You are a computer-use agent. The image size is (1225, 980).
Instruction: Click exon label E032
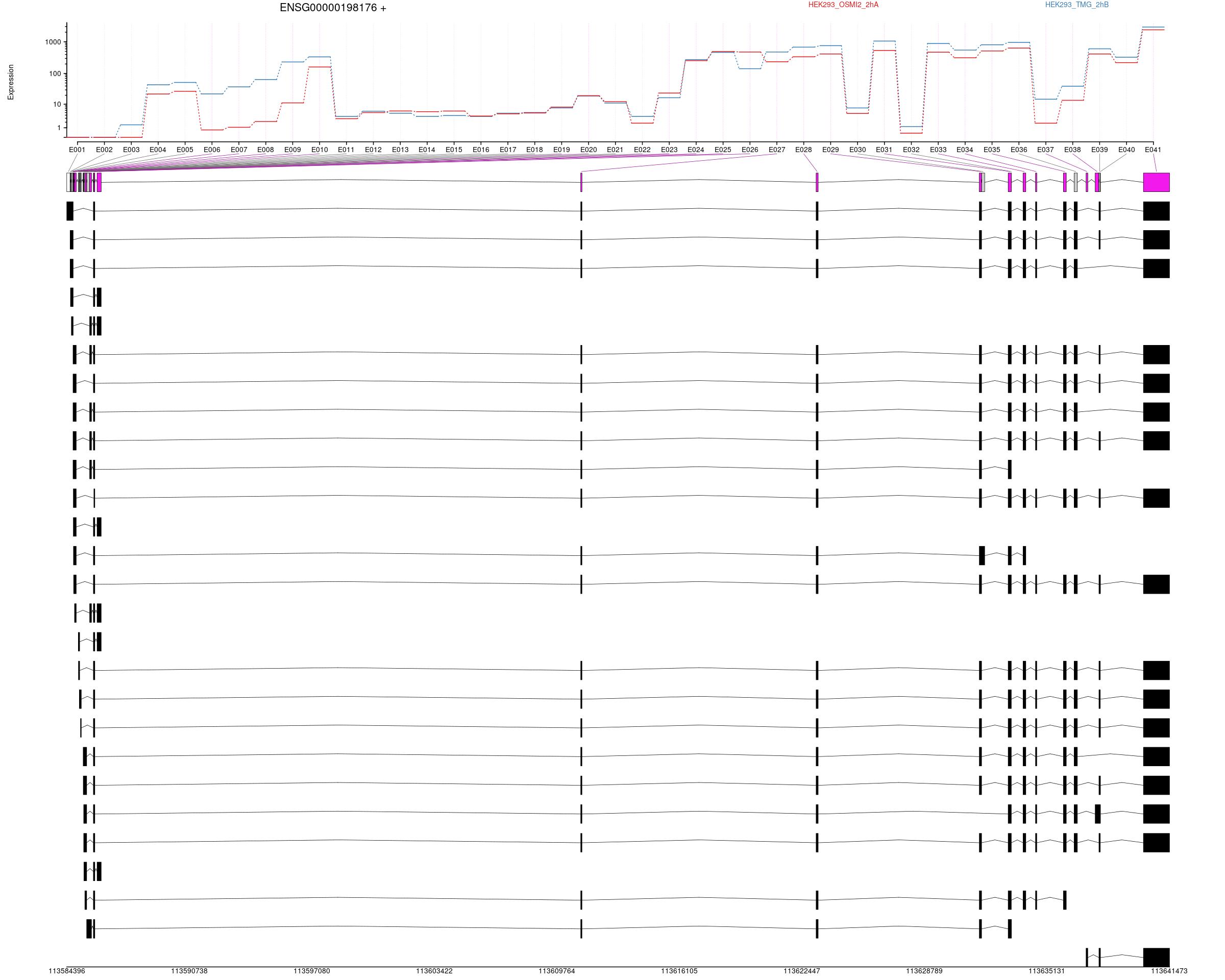pos(911,150)
